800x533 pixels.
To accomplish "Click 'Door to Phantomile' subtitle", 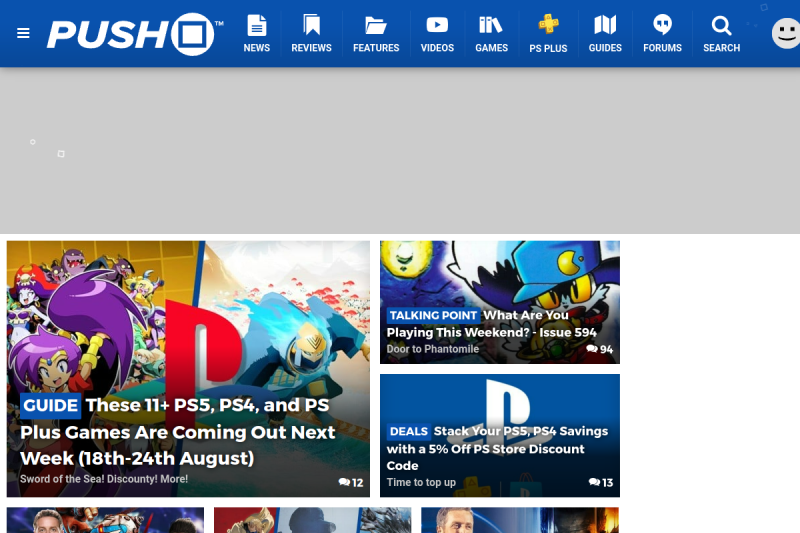I will (433, 349).
